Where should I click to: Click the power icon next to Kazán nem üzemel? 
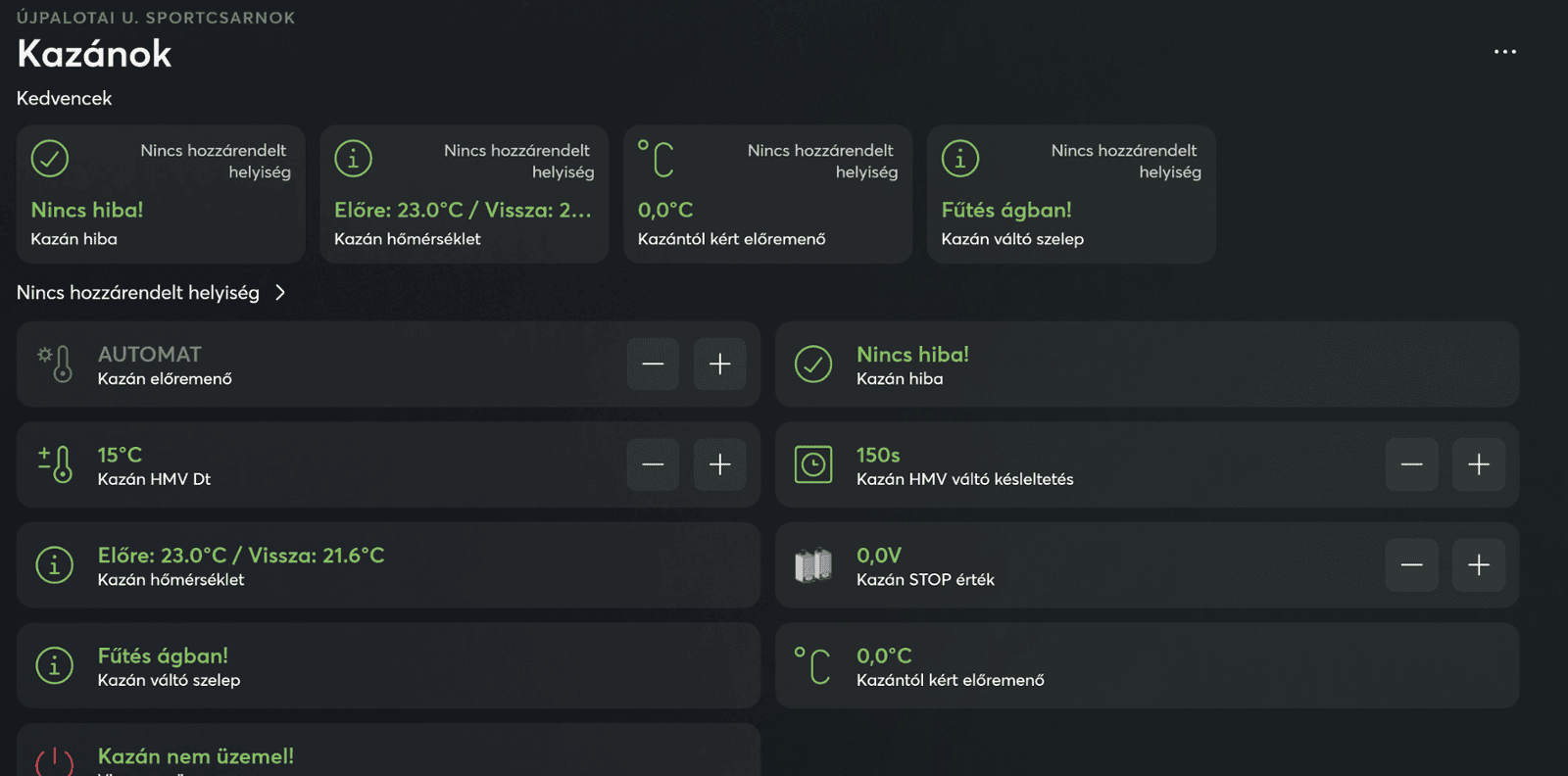click(55, 761)
